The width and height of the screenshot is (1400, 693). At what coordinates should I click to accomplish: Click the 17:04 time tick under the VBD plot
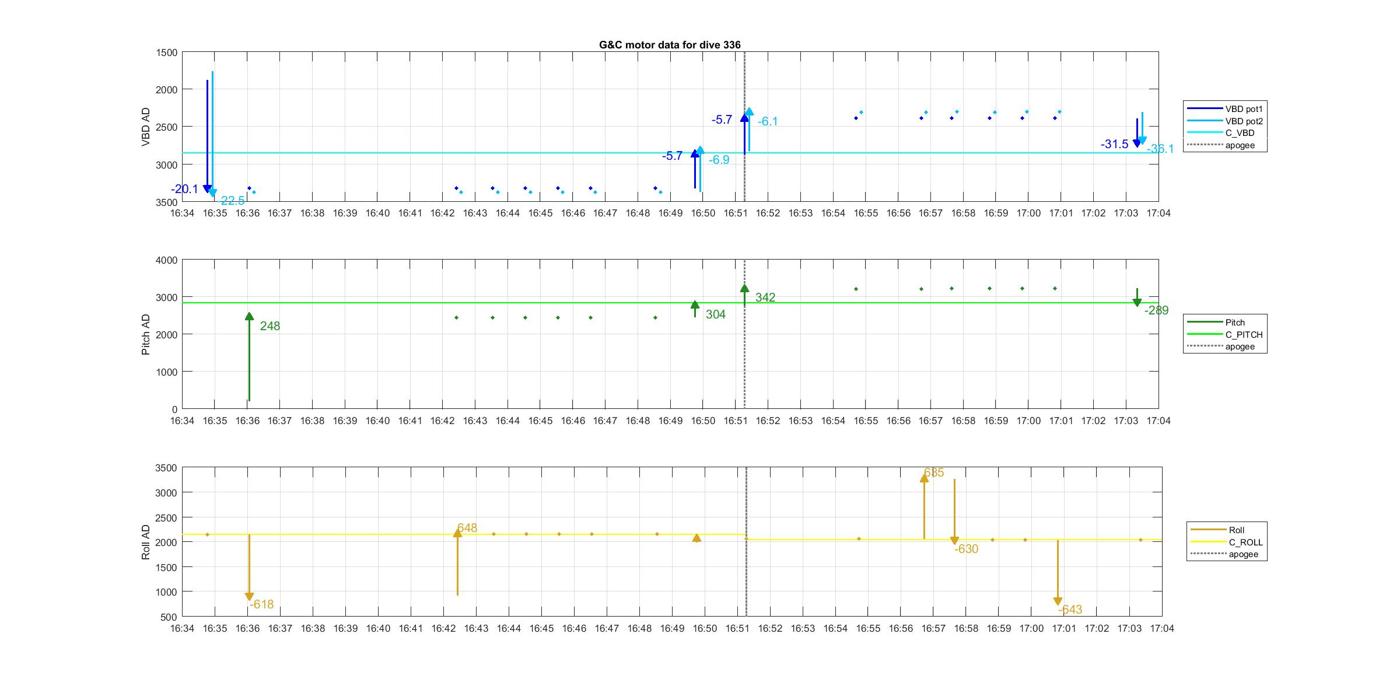pyautogui.click(x=1159, y=213)
